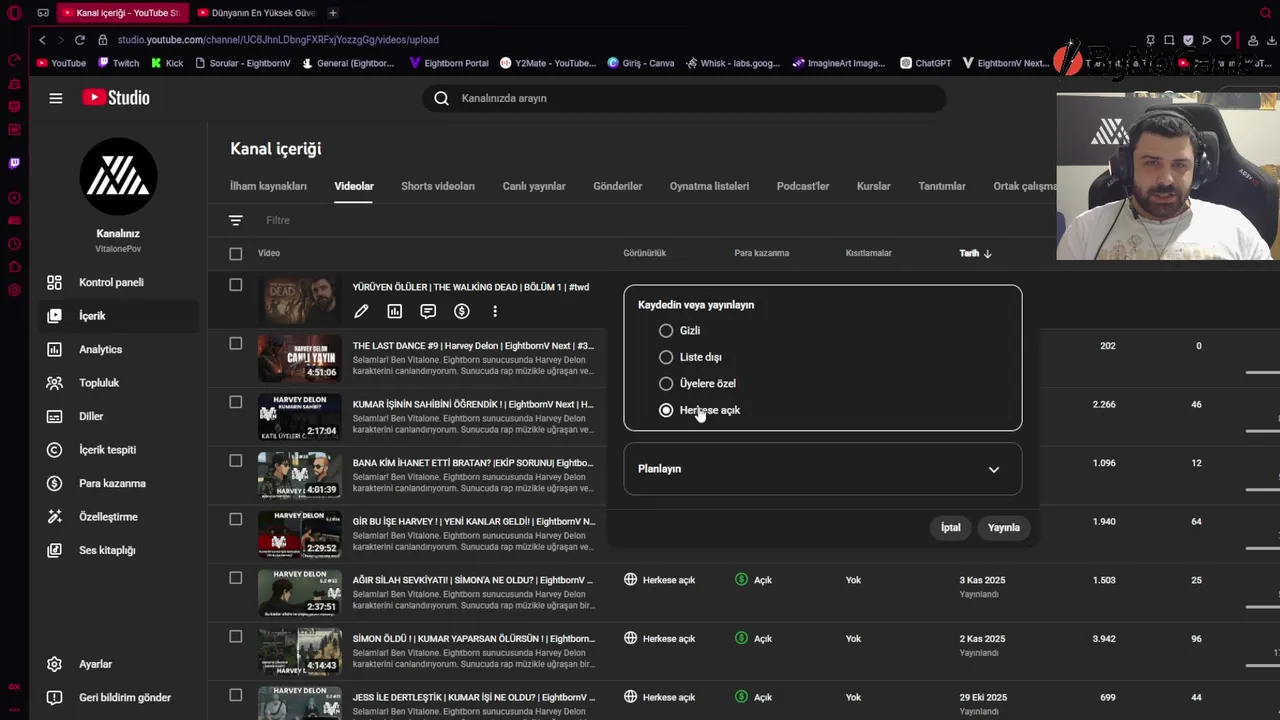1280x720 pixels.
Task: Check the box for BANA KİM İHANET ETTİ video
Action: pos(236,460)
